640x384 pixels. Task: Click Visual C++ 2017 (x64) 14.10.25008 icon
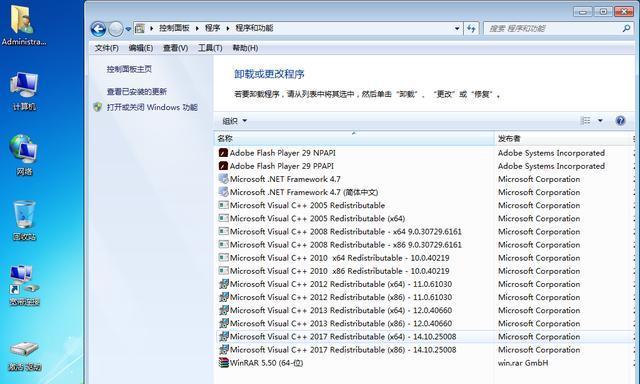click(223, 336)
